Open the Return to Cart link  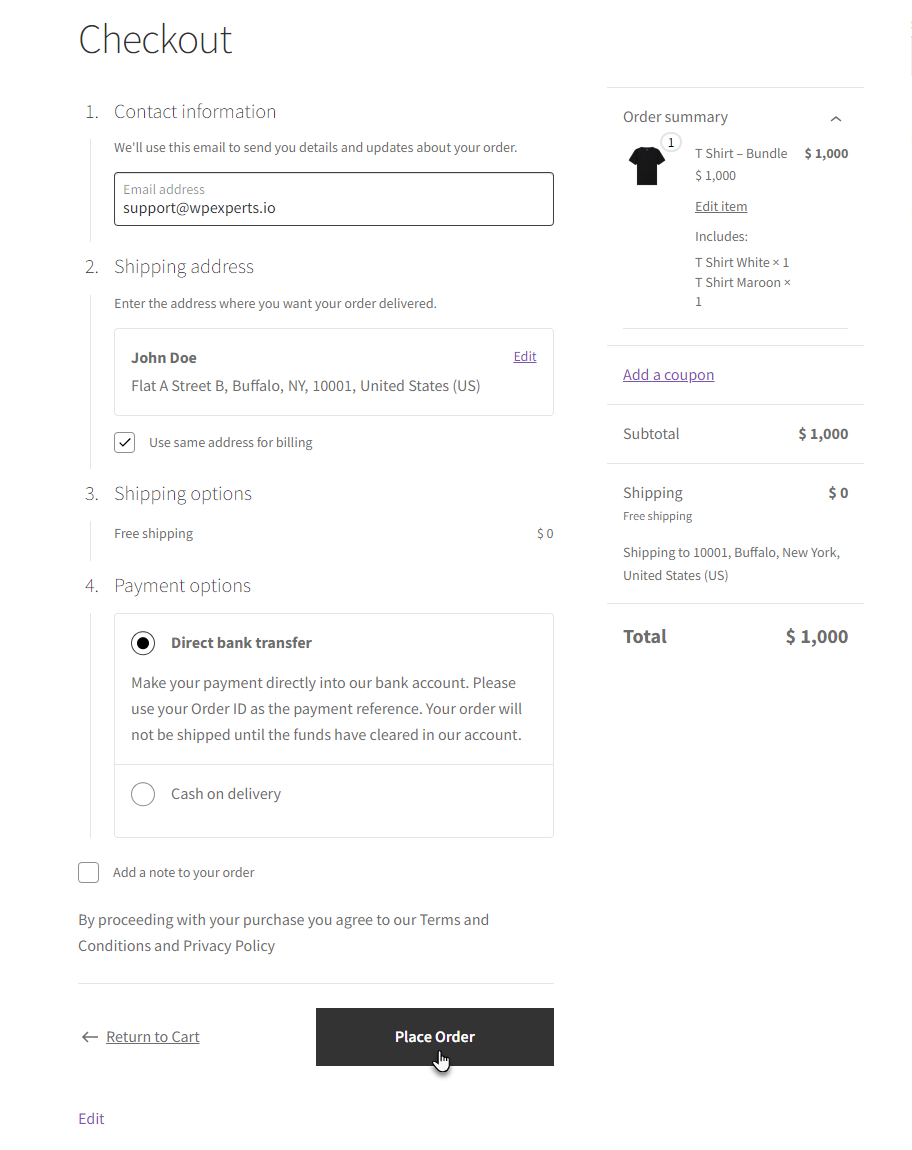pos(153,1036)
